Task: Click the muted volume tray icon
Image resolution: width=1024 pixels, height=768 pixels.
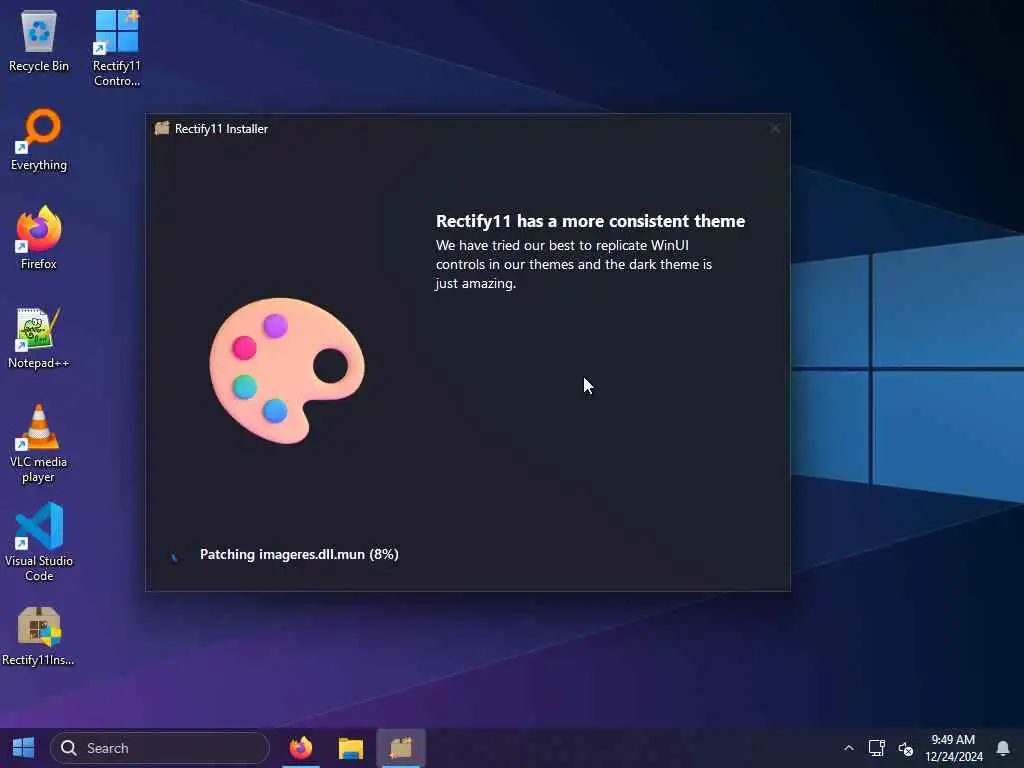Action: [x=905, y=748]
